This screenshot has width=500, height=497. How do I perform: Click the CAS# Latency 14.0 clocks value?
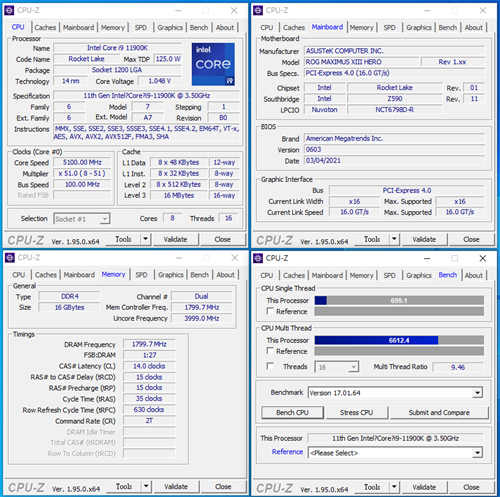(x=149, y=366)
